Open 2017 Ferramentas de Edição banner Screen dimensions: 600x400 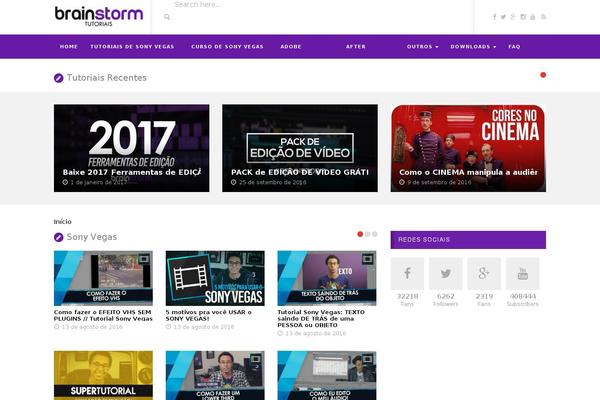pos(132,148)
